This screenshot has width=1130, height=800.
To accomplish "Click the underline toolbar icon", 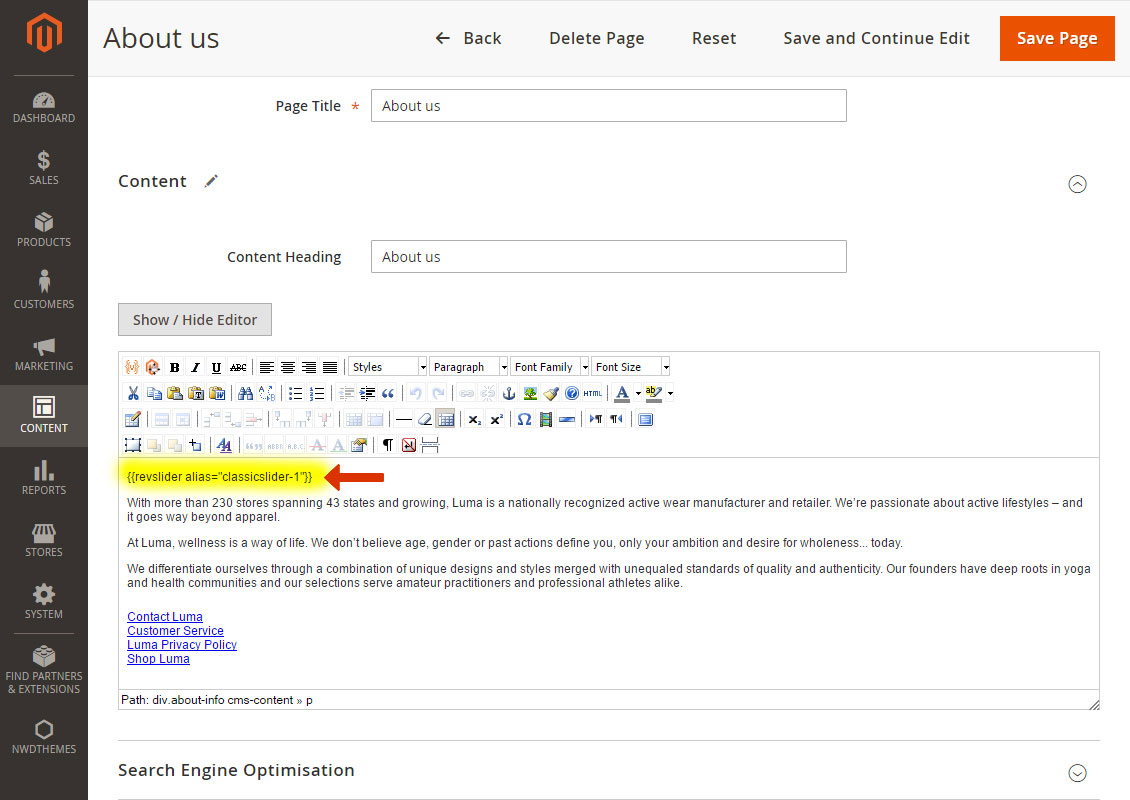I will [216, 368].
